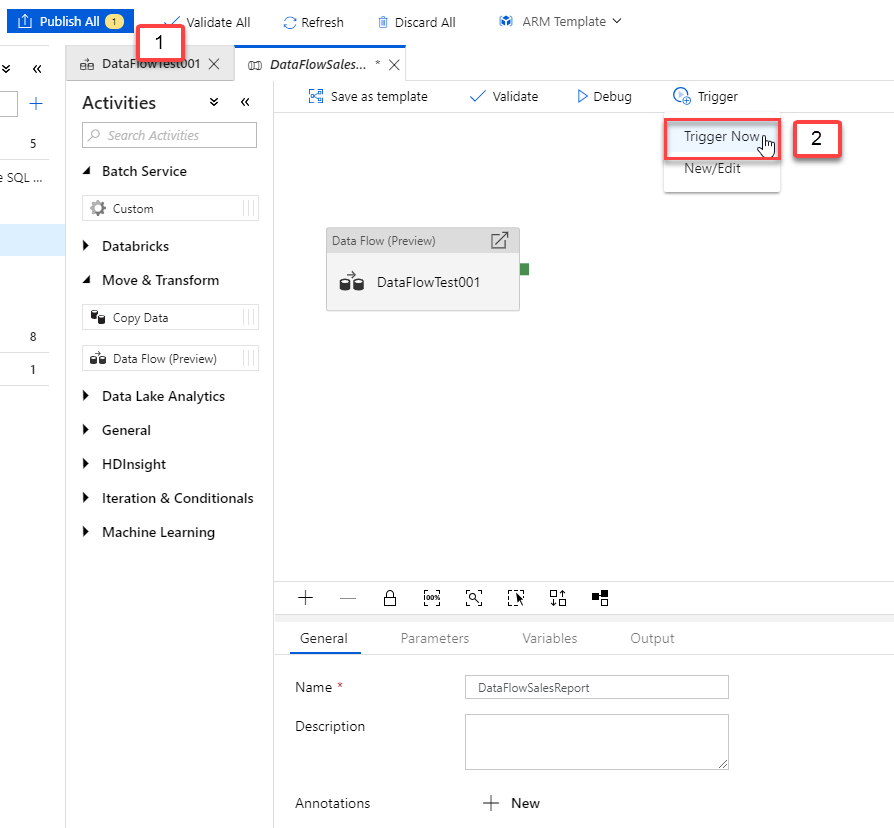This screenshot has width=894, height=828.
Task: Expand Data Lake Analytics
Action: 86,396
